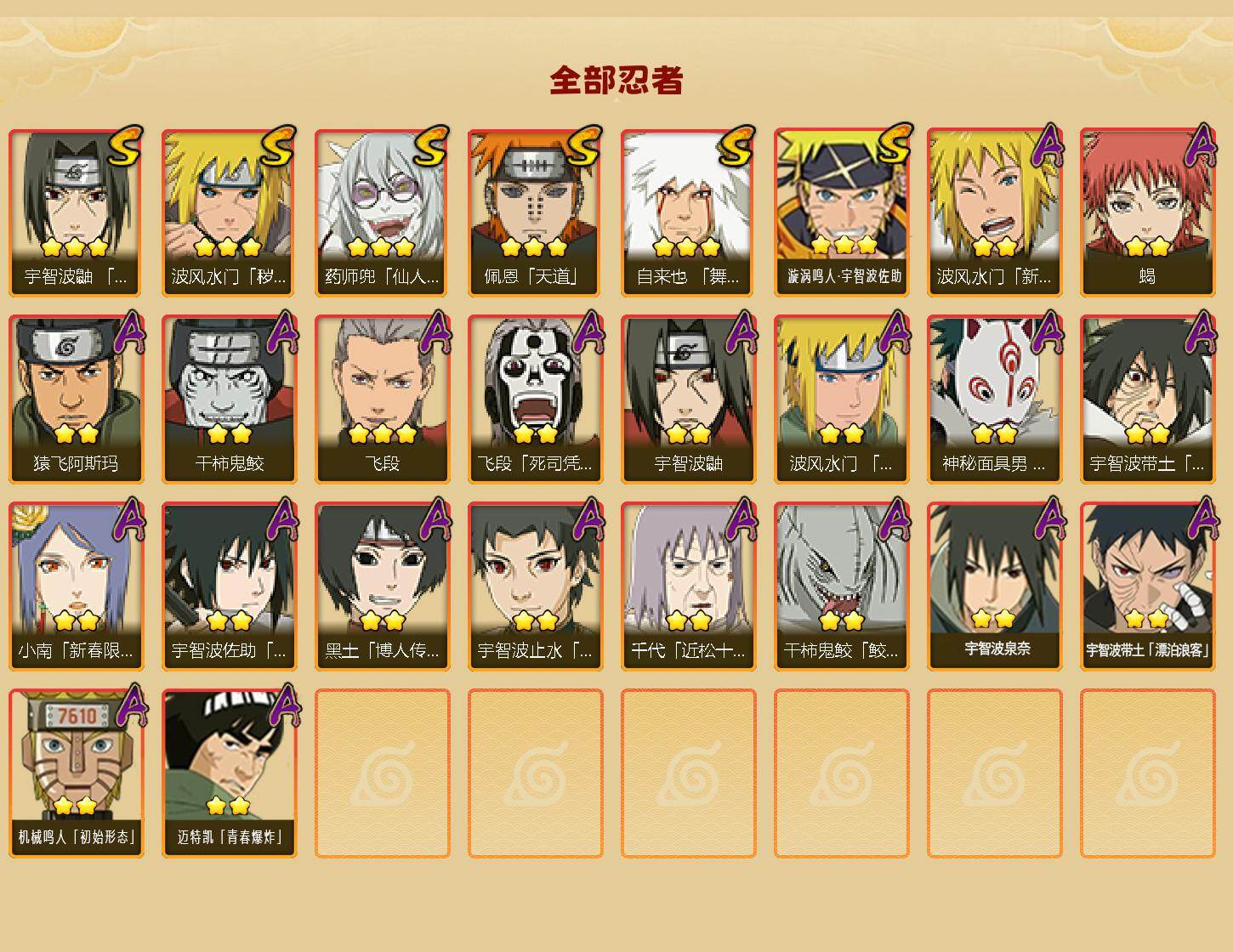Pick the 自来也 S-rank ninja card
This screenshot has width=1233, height=952.
(688, 212)
